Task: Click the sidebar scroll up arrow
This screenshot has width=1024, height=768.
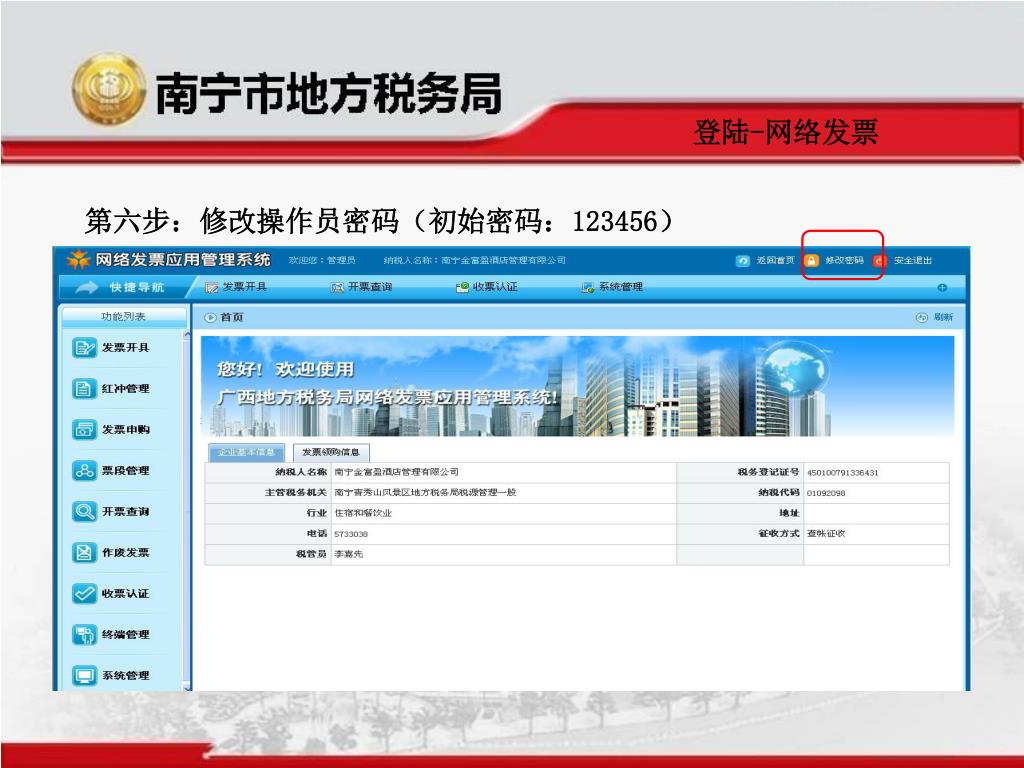Action: pos(187,335)
